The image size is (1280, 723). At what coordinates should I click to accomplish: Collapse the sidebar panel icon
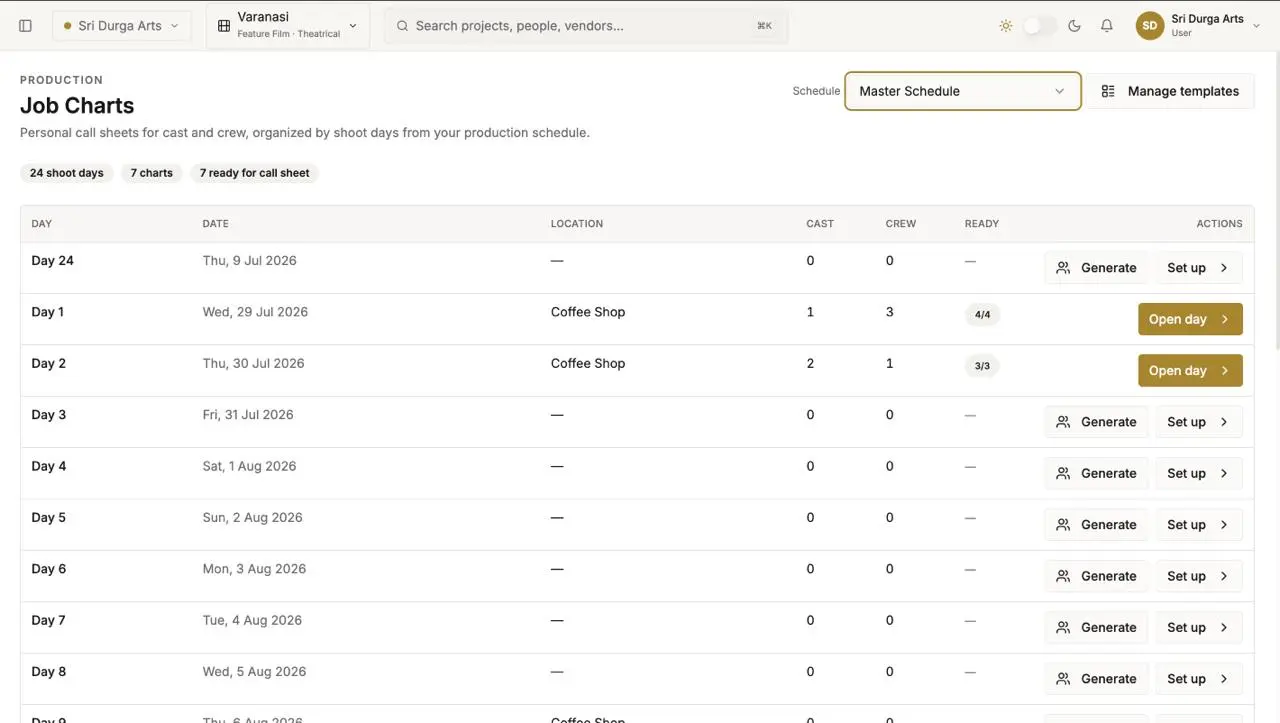(26, 26)
